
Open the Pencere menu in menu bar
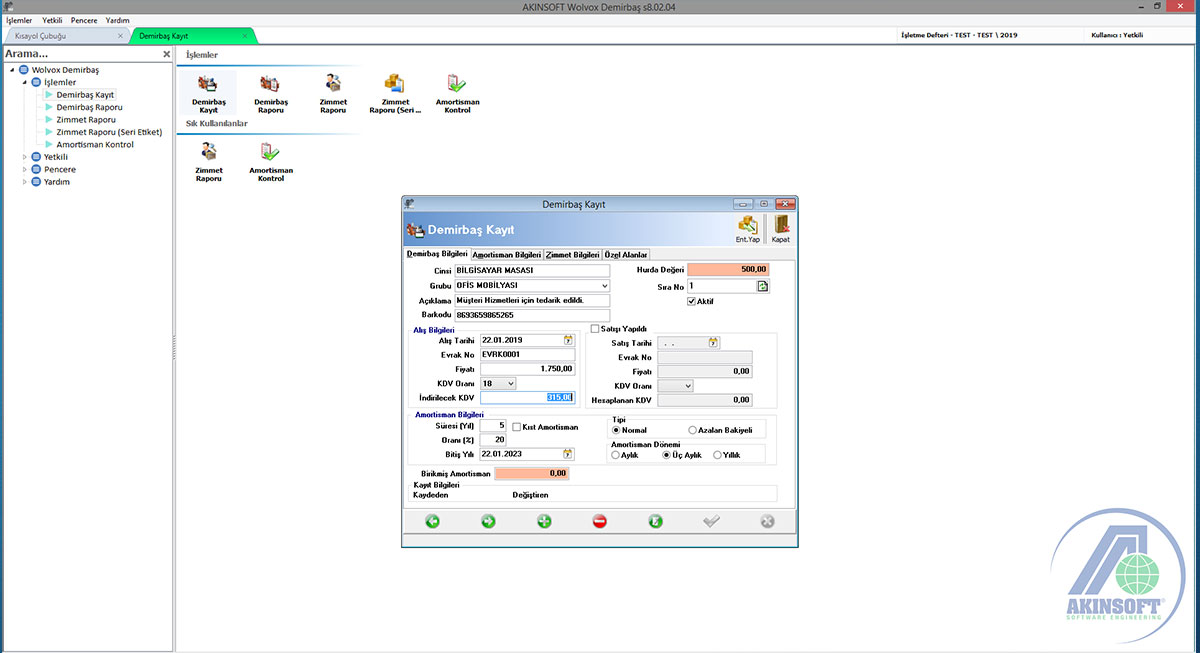pyautogui.click(x=83, y=20)
